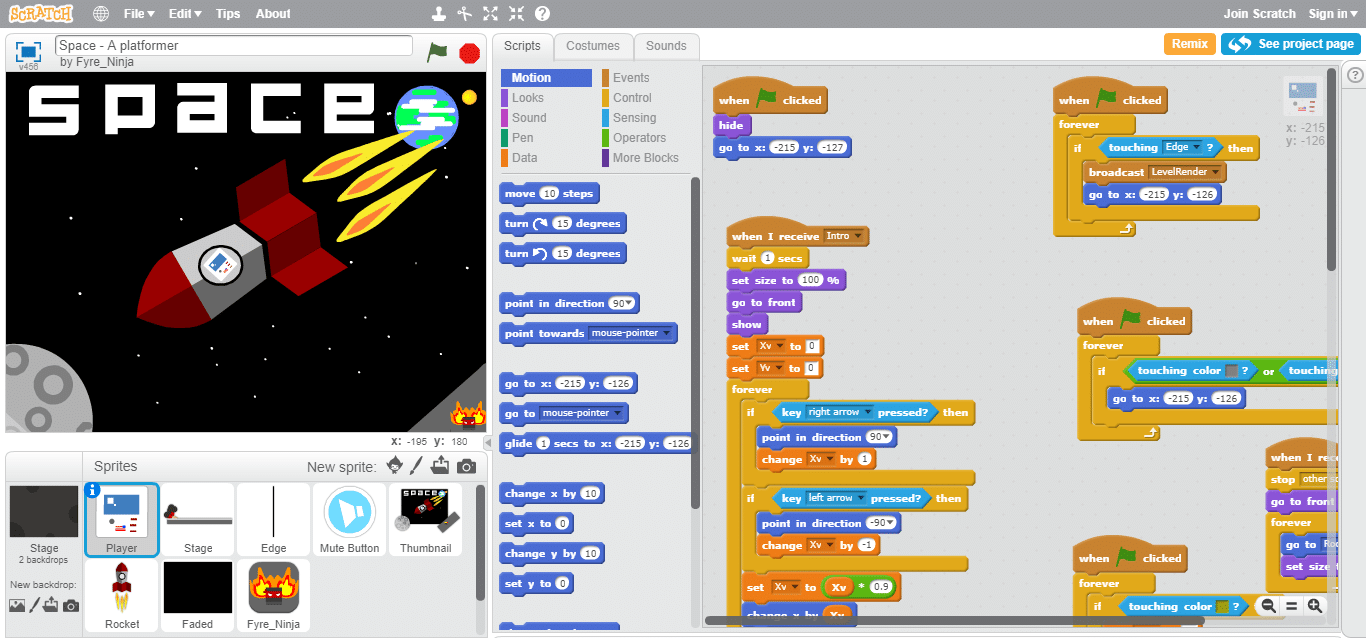Viewport: 1366px width, 638px height.
Task: Open help panel question mark at right edge
Action: coord(1356,73)
